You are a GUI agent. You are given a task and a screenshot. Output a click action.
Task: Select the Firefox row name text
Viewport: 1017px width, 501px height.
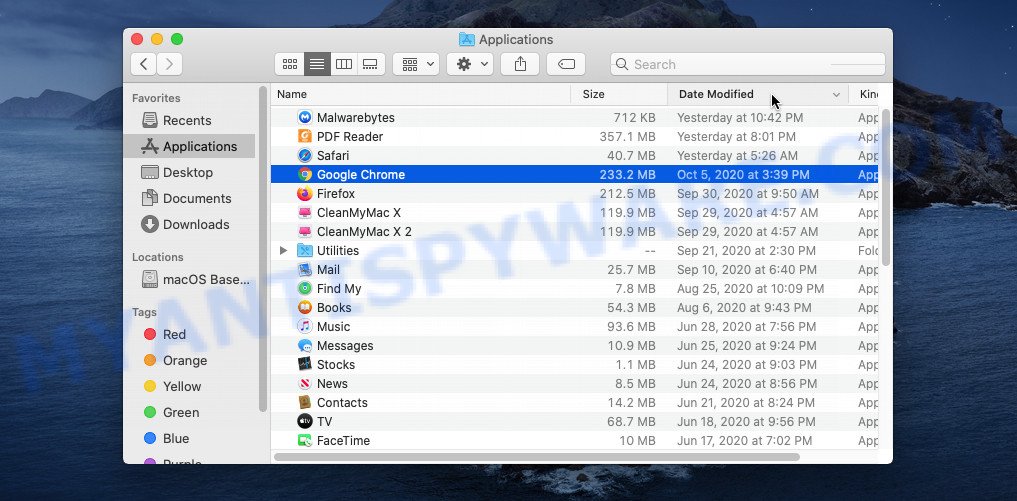pos(335,193)
